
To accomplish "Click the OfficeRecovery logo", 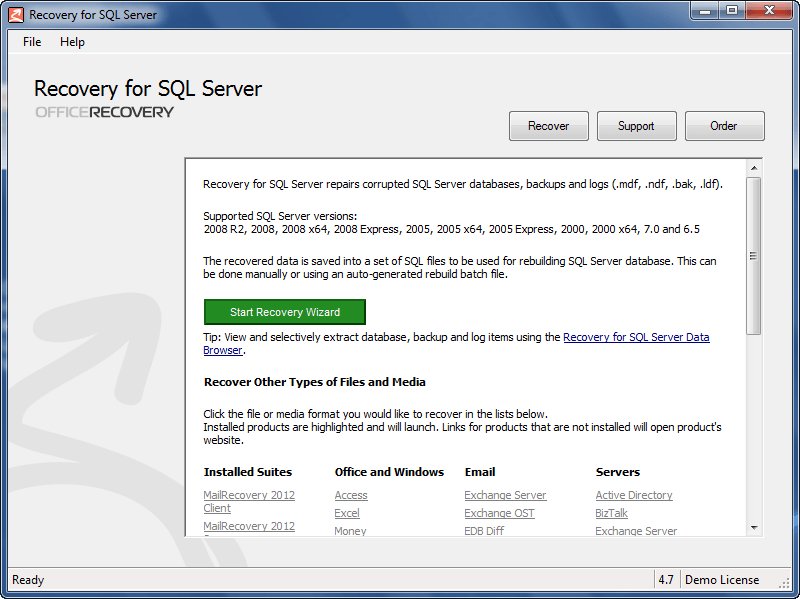I will [105, 112].
